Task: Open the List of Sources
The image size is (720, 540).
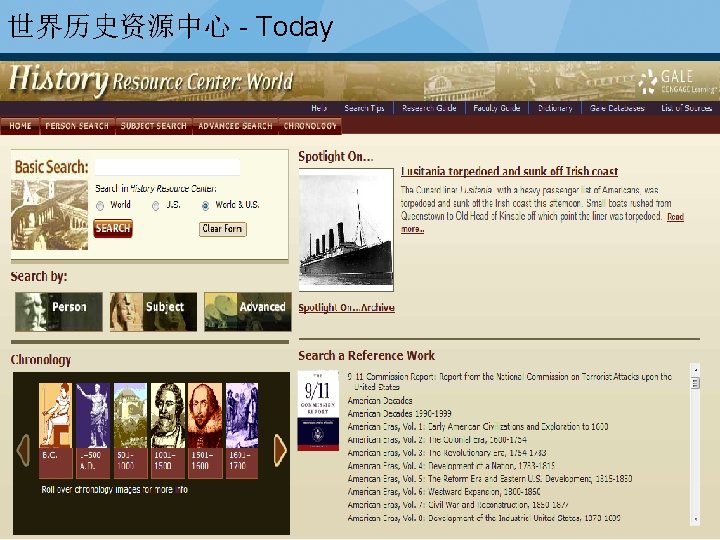Action: [686, 108]
